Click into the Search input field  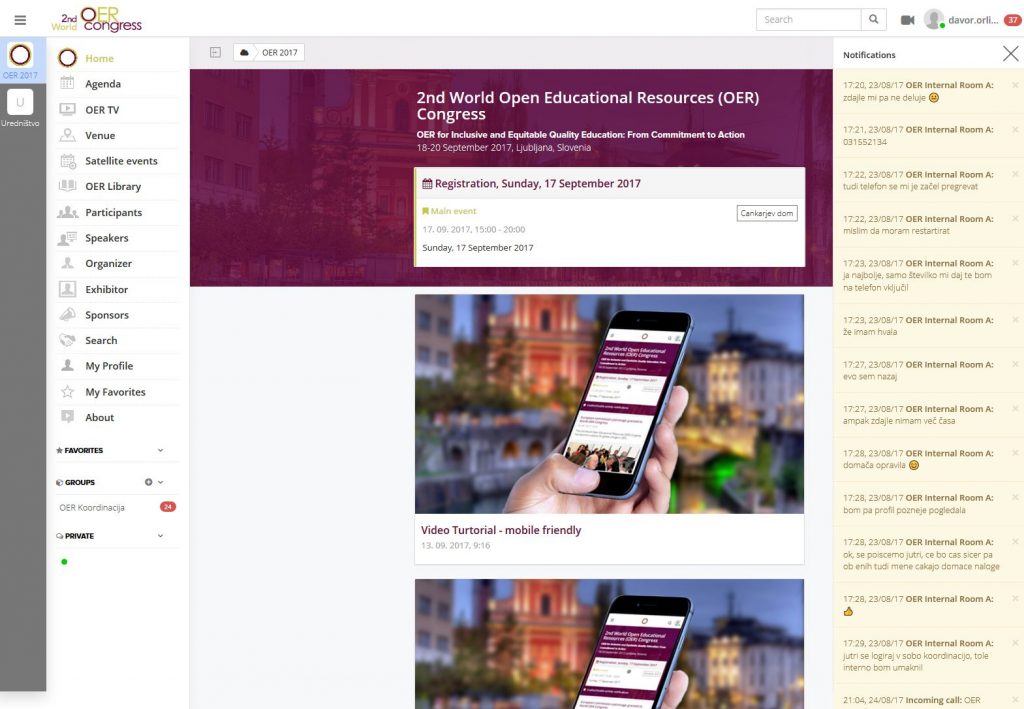click(808, 20)
